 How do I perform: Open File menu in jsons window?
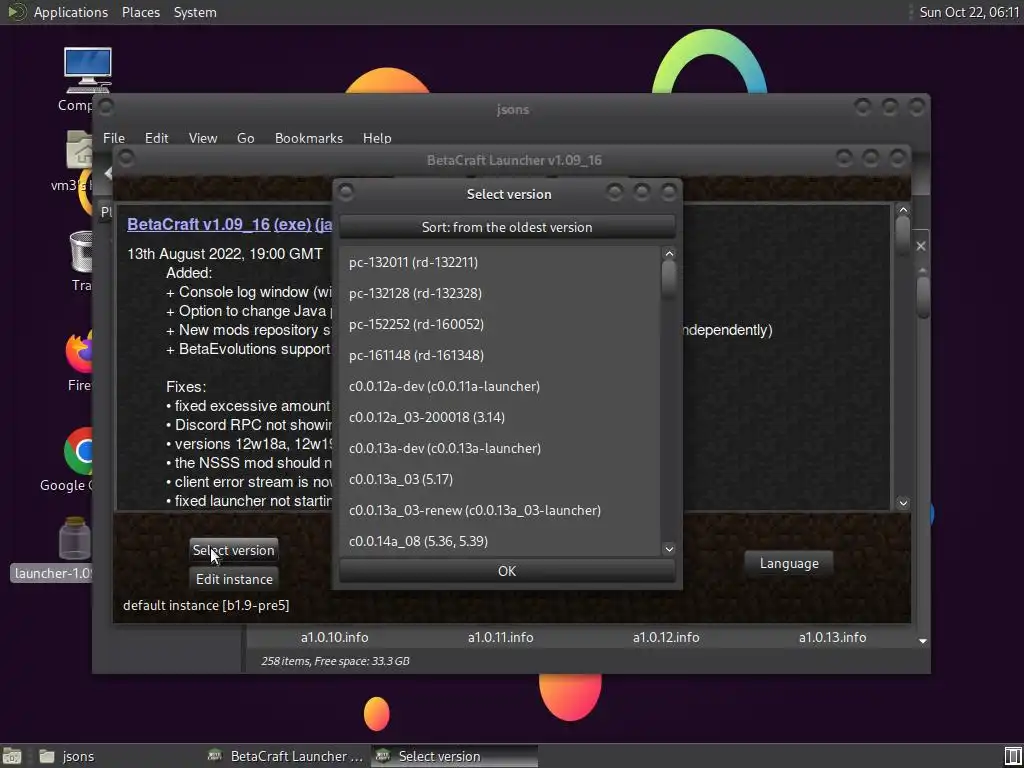click(114, 138)
